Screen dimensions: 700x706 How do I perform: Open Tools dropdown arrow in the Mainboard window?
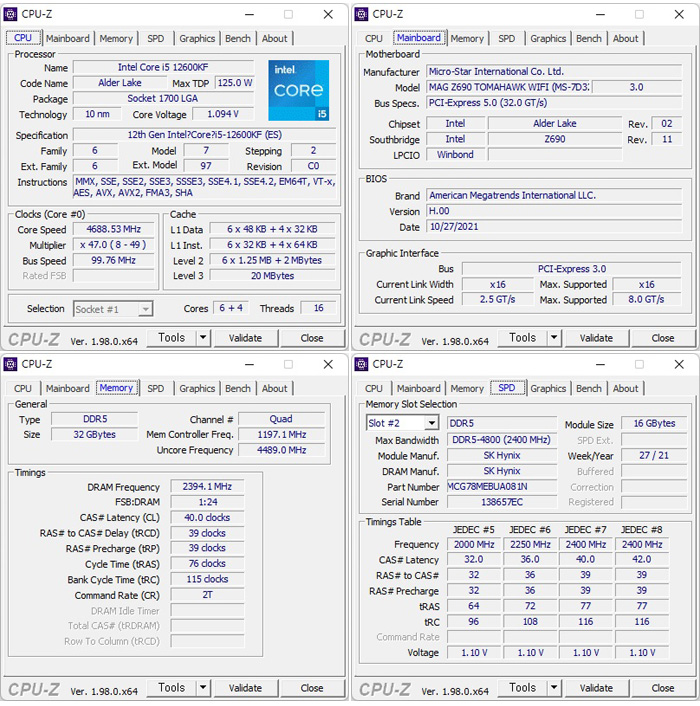(x=554, y=338)
